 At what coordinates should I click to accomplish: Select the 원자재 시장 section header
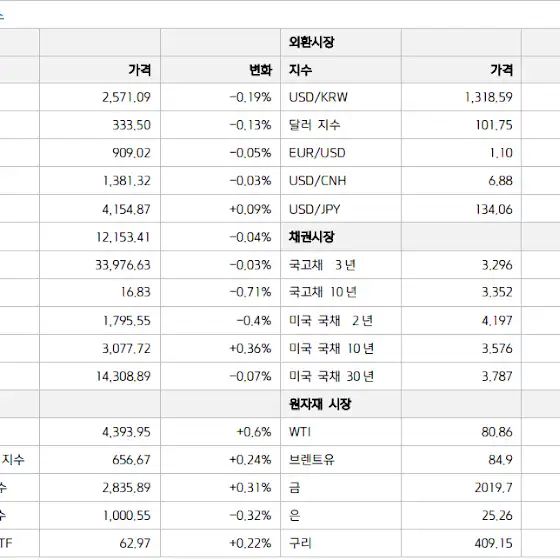[x=320, y=404]
